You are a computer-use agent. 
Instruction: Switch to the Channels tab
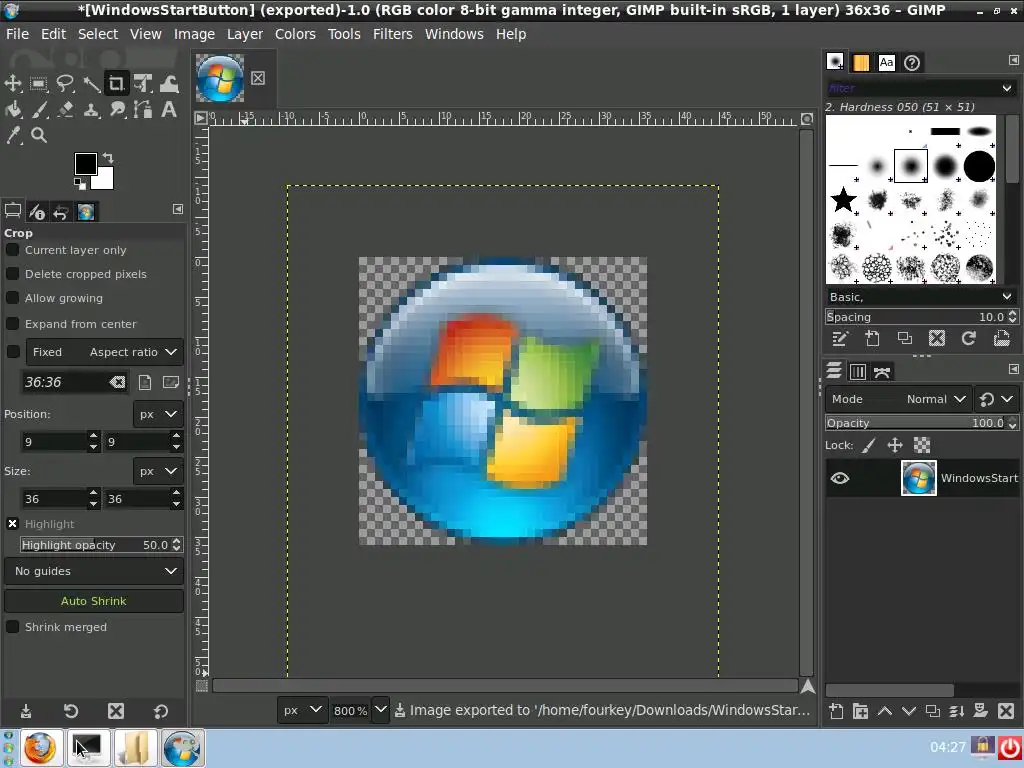[857, 372]
